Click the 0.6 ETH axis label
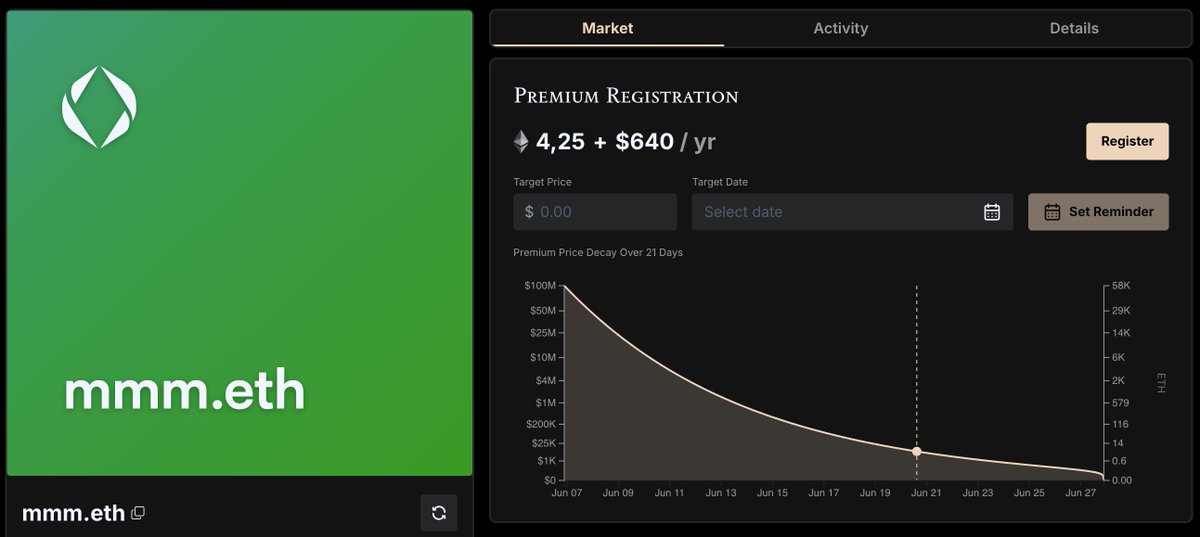Screen dimensions: 1200x537 pos(1119,461)
